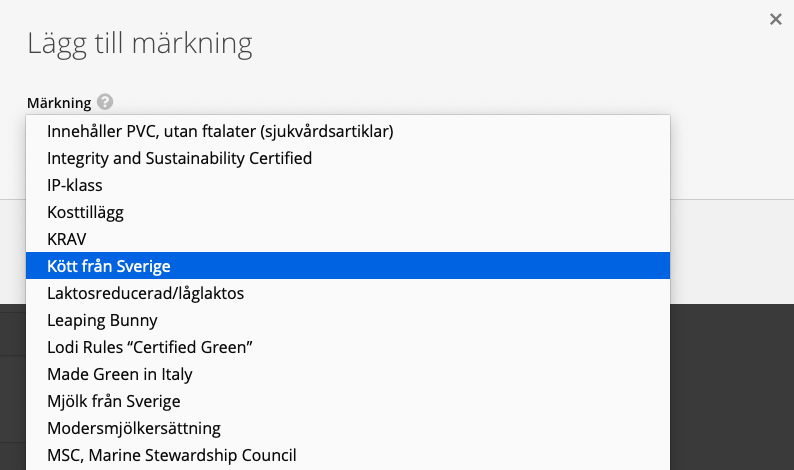This screenshot has height=470, width=794.
Task: Pick Leaping Bunny from dropdown
Action: (x=348, y=320)
